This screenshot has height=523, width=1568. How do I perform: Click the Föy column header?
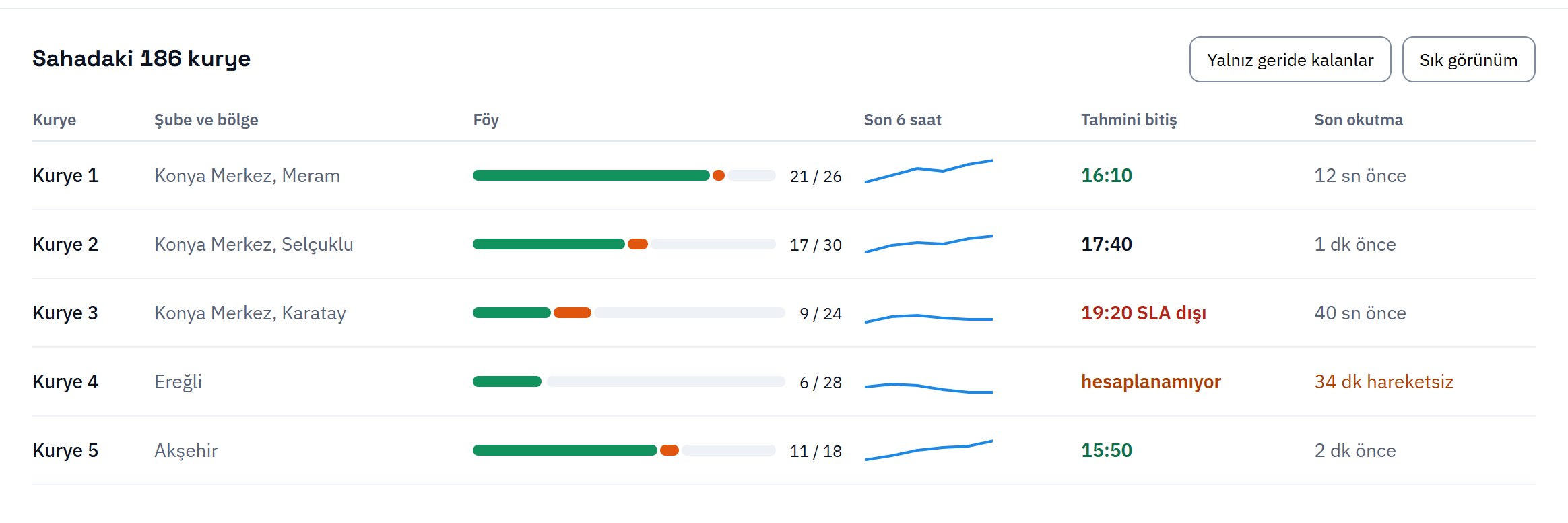pos(486,120)
